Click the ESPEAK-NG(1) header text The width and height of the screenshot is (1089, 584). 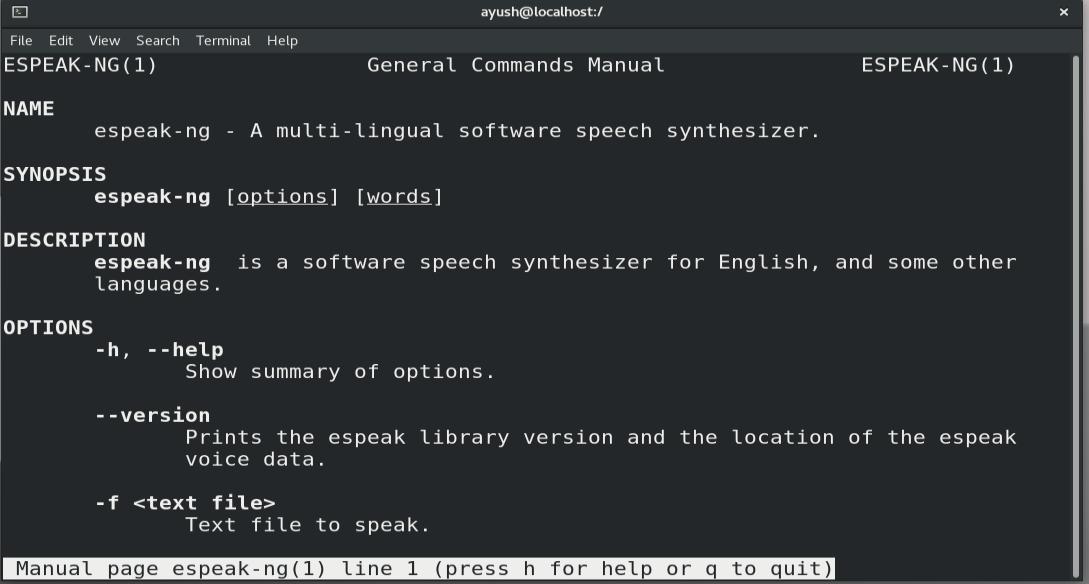[80, 65]
